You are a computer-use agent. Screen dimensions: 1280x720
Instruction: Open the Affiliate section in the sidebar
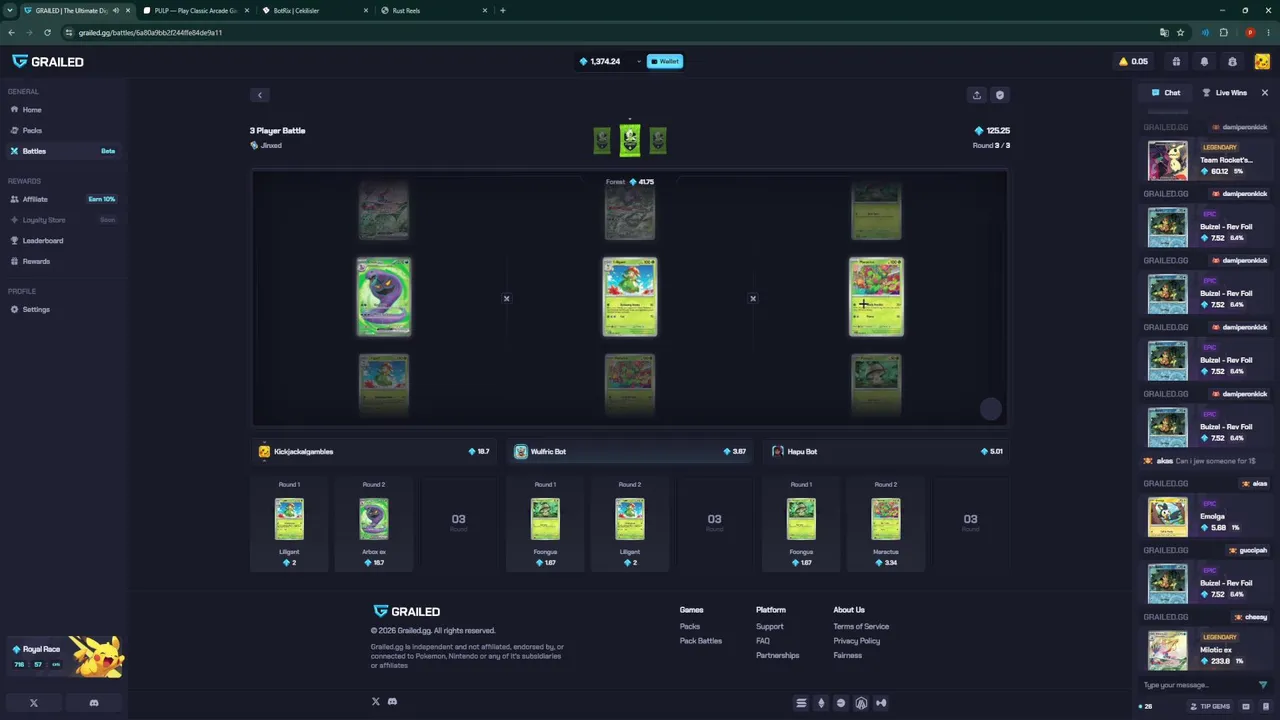[62, 199]
